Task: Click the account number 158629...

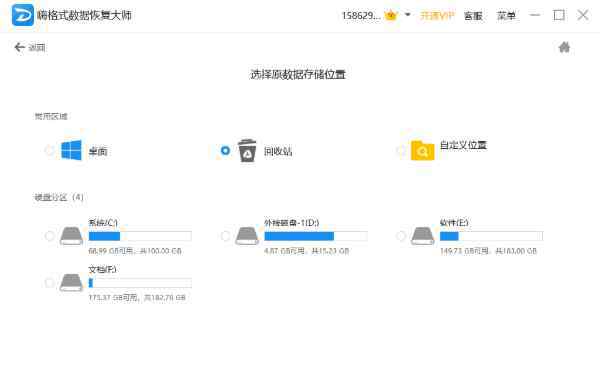Action: coord(361,16)
